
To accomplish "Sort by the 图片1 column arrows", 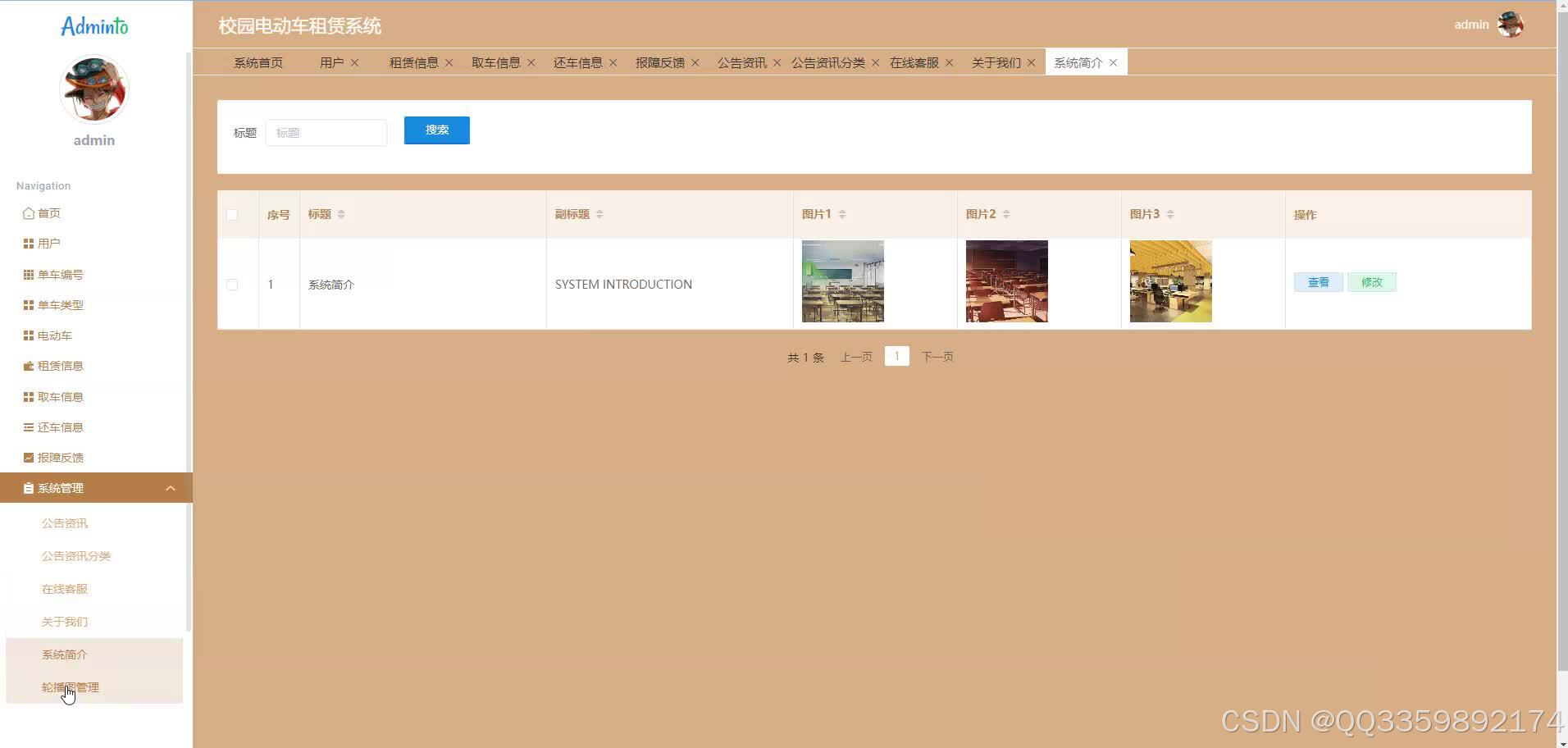I will 842,214.
